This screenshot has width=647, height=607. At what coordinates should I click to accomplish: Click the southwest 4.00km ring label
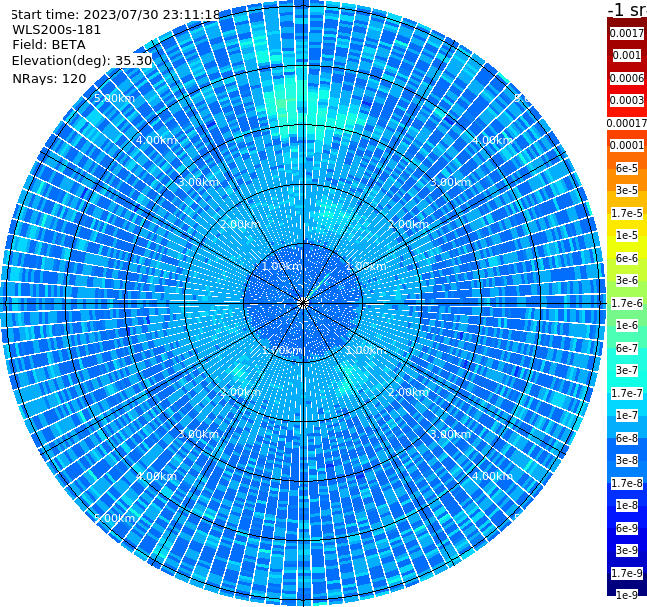(156, 476)
